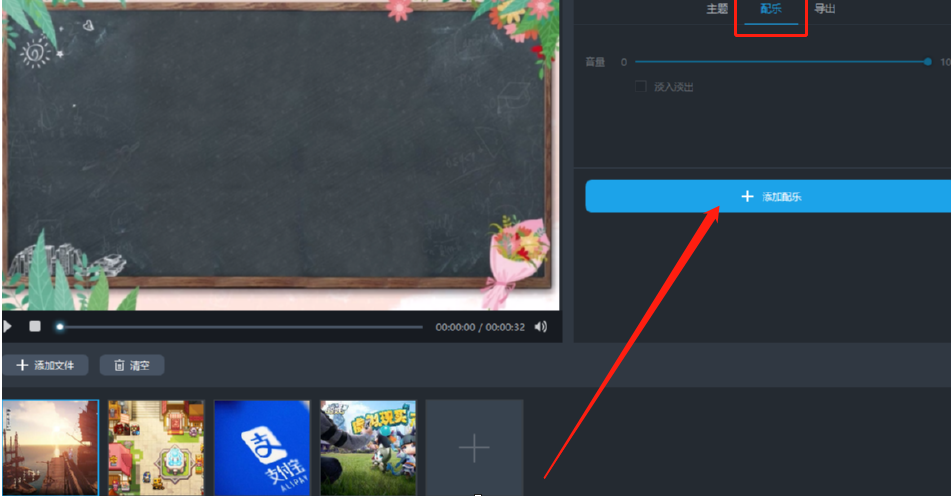Click 添加文件 to add files

tap(45, 365)
